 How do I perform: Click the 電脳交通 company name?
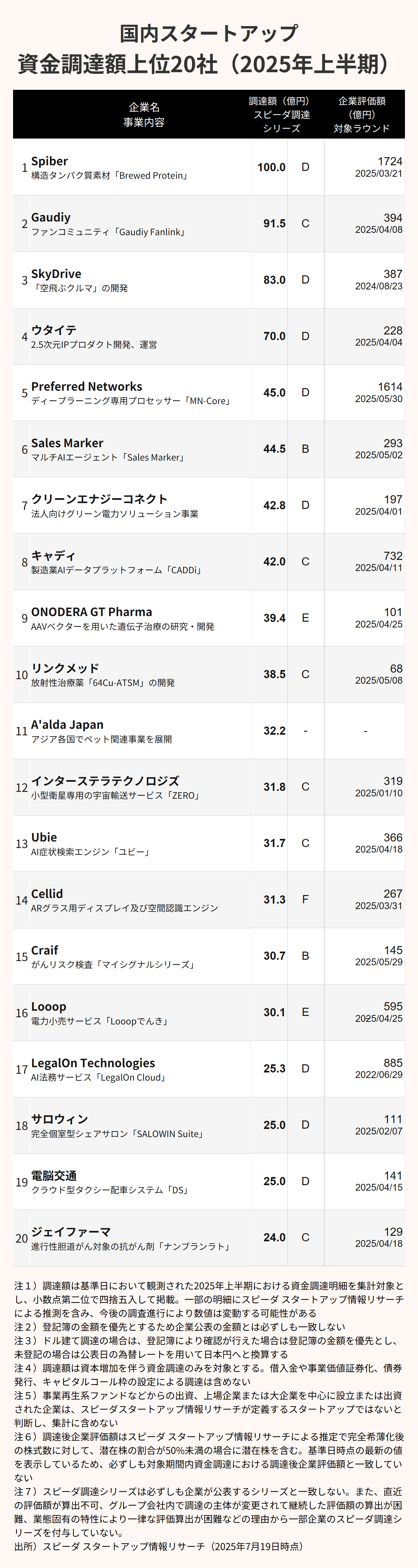point(54,1175)
